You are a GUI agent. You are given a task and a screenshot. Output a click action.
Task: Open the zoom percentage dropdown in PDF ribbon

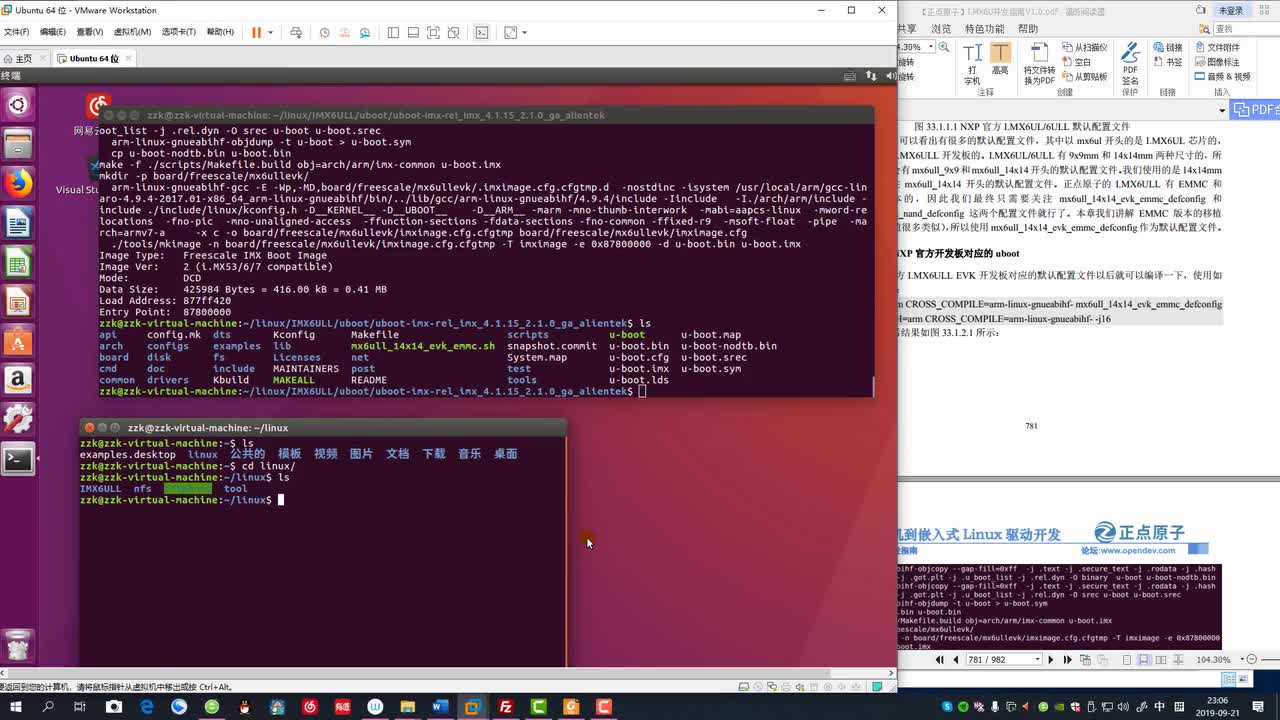(x=930, y=47)
